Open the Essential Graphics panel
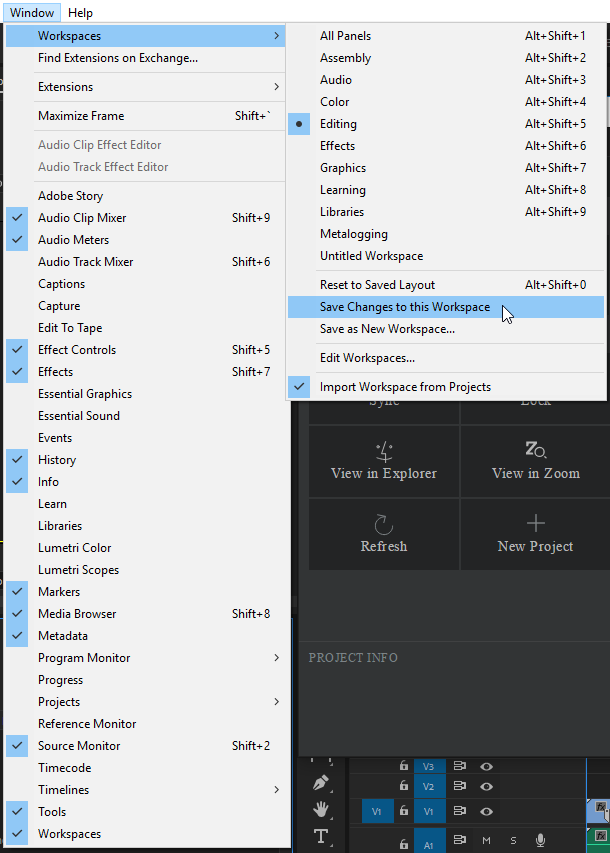The width and height of the screenshot is (610, 853). (145, 394)
